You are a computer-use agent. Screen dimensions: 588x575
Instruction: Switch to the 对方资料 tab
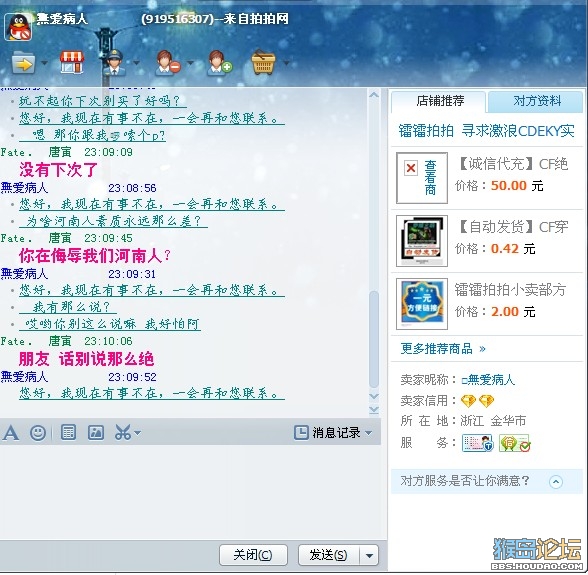tap(536, 101)
